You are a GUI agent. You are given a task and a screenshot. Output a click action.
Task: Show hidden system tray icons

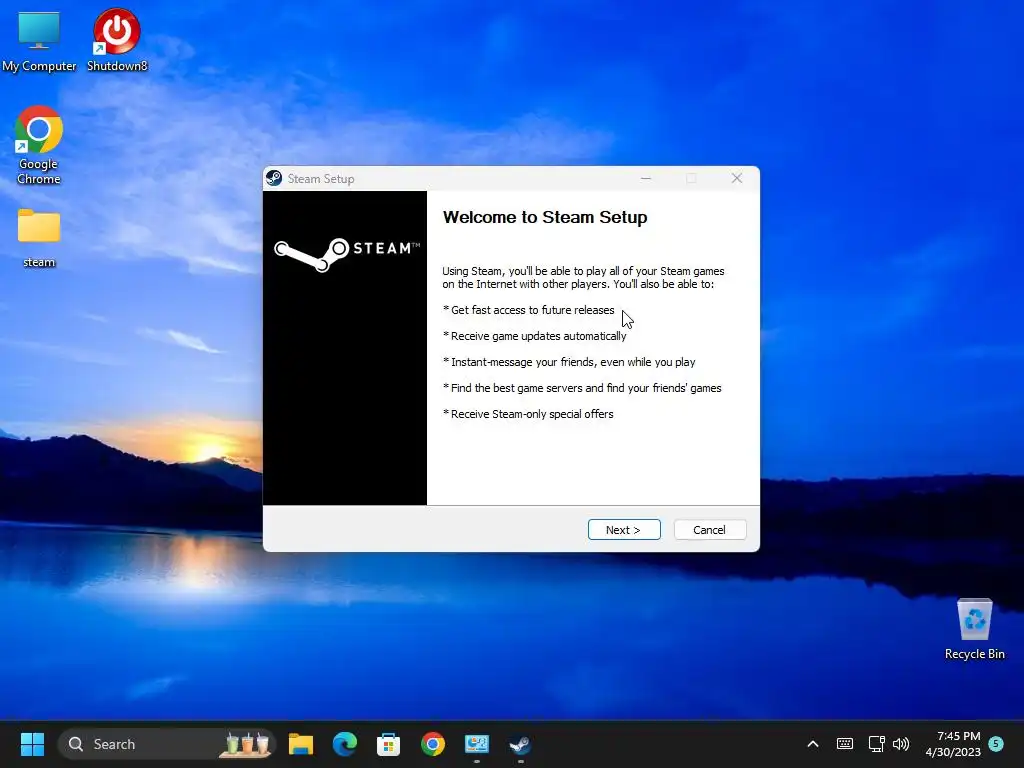click(x=813, y=744)
